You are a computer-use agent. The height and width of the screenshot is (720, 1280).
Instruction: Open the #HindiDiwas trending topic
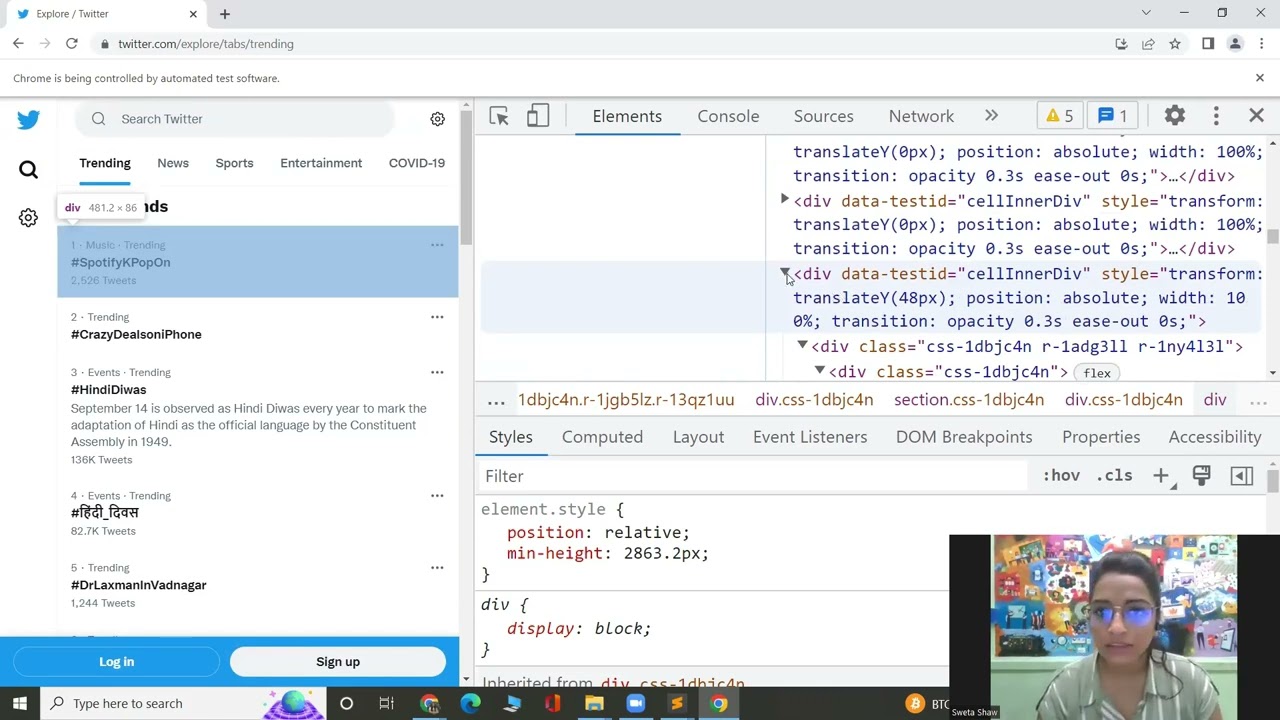pos(108,390)
